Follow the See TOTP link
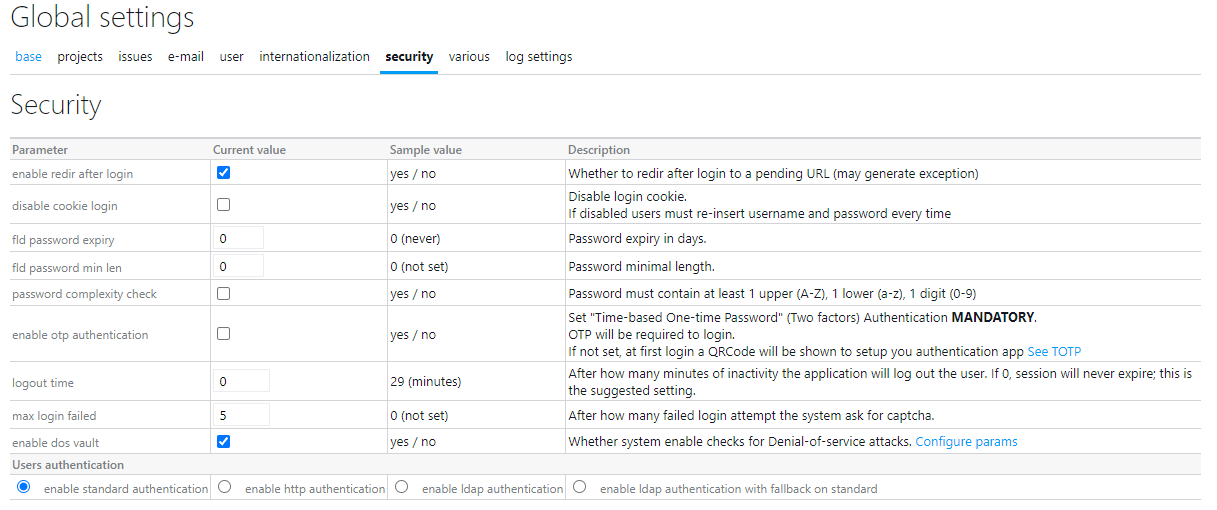 tap(1054, 352)
